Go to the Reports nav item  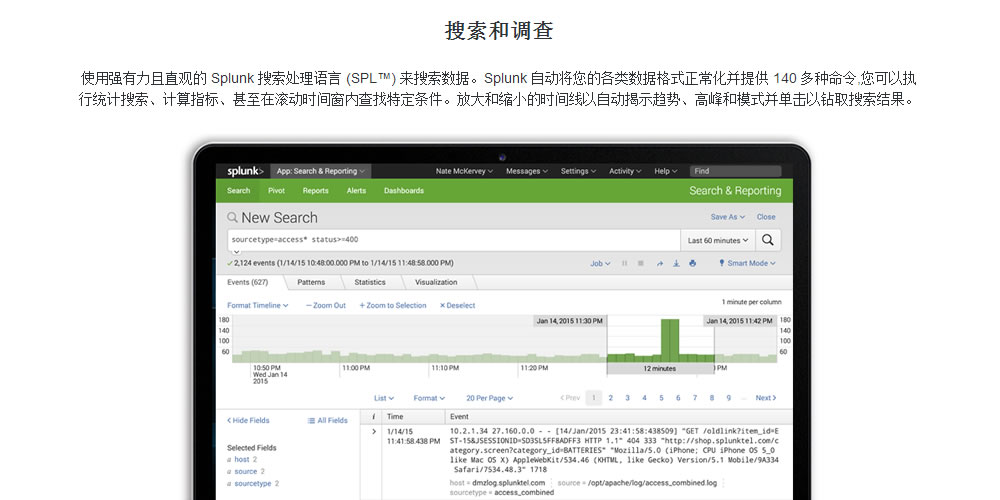coord(316,191)
